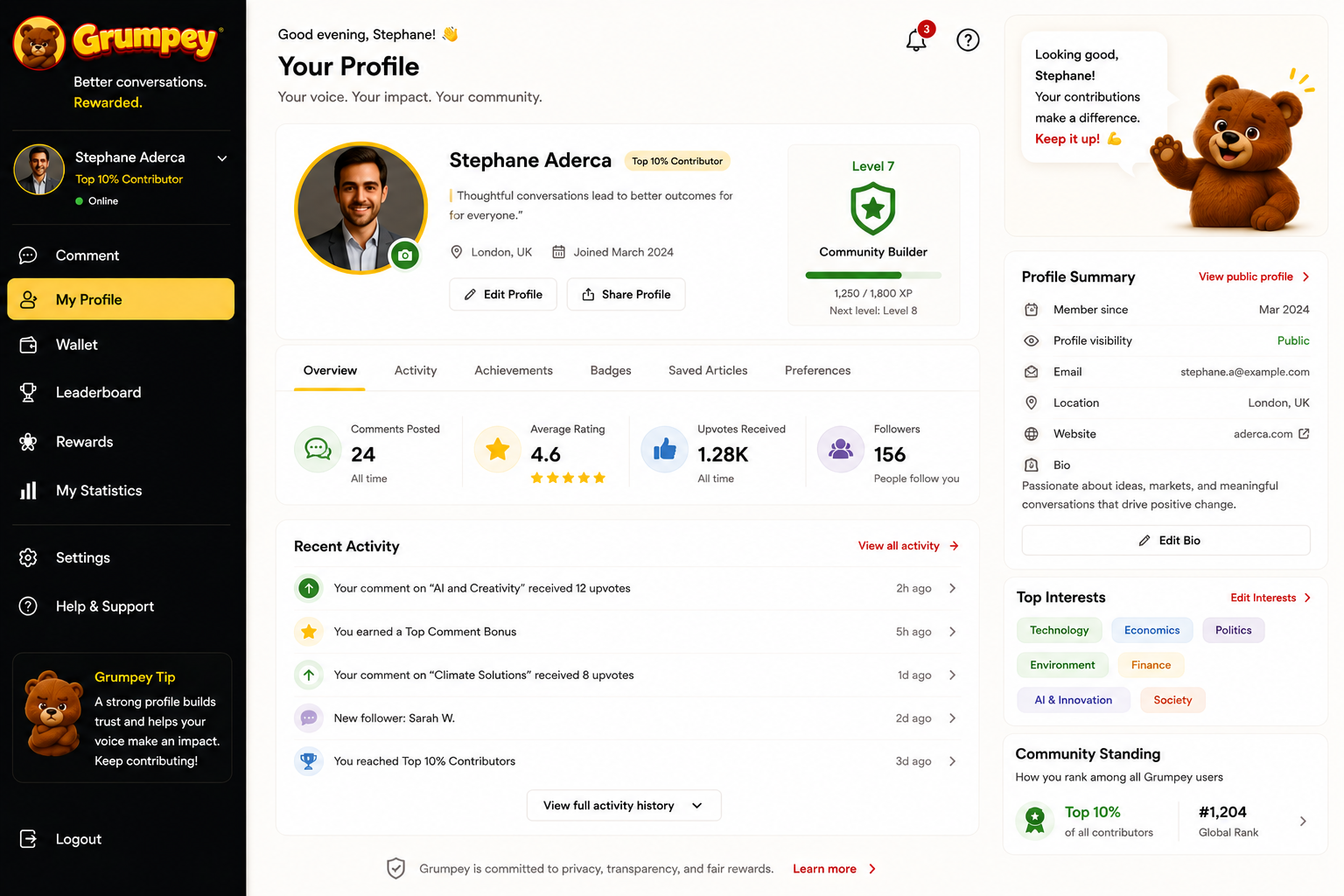1344x896 pixels.
Task: Click the Member since calendar icon
Action: 1032,310
